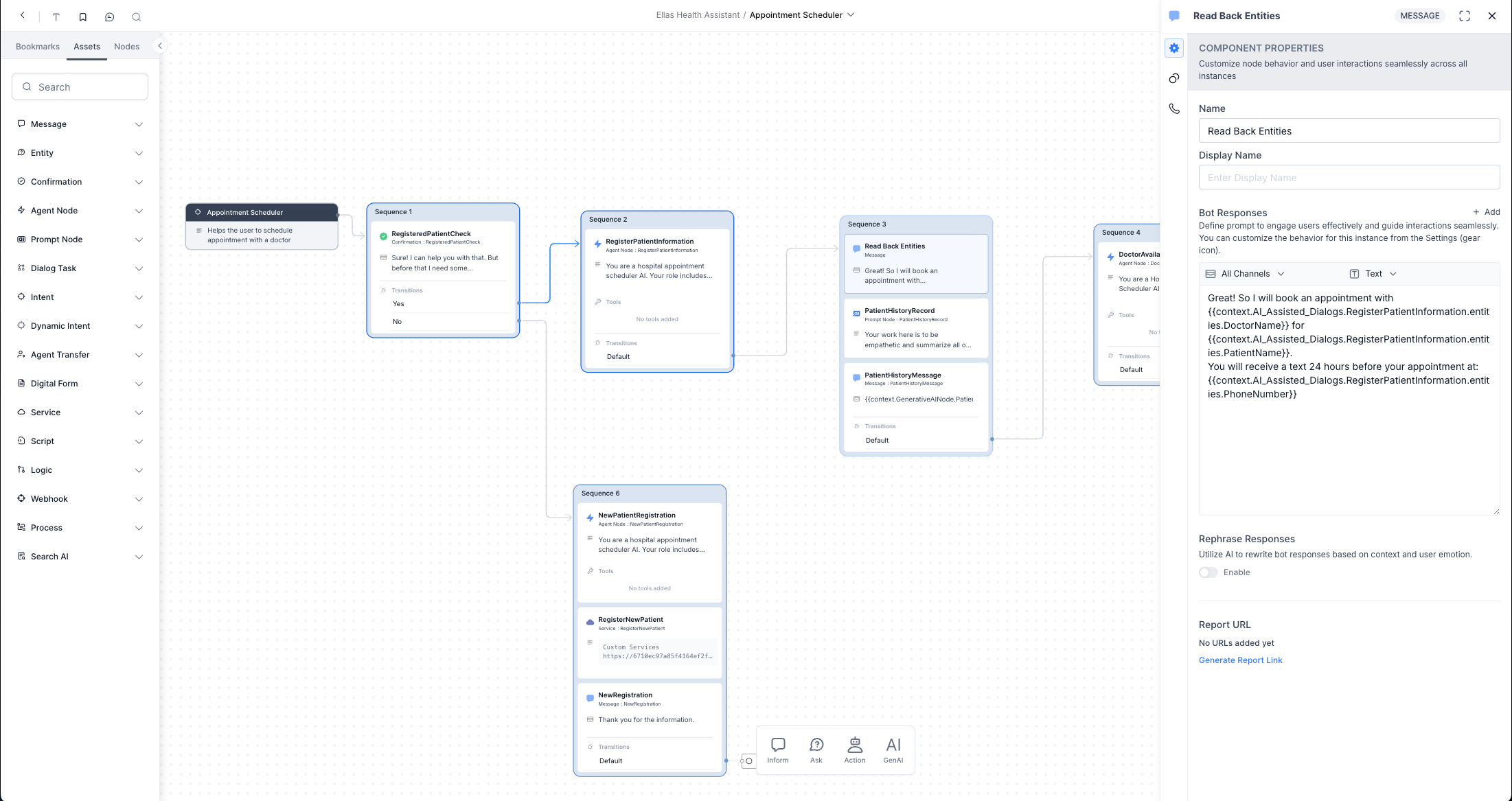Click the bookmark icon in top toolbar
The width and height of the screenshot is (1512, 801).
(82, 16)
